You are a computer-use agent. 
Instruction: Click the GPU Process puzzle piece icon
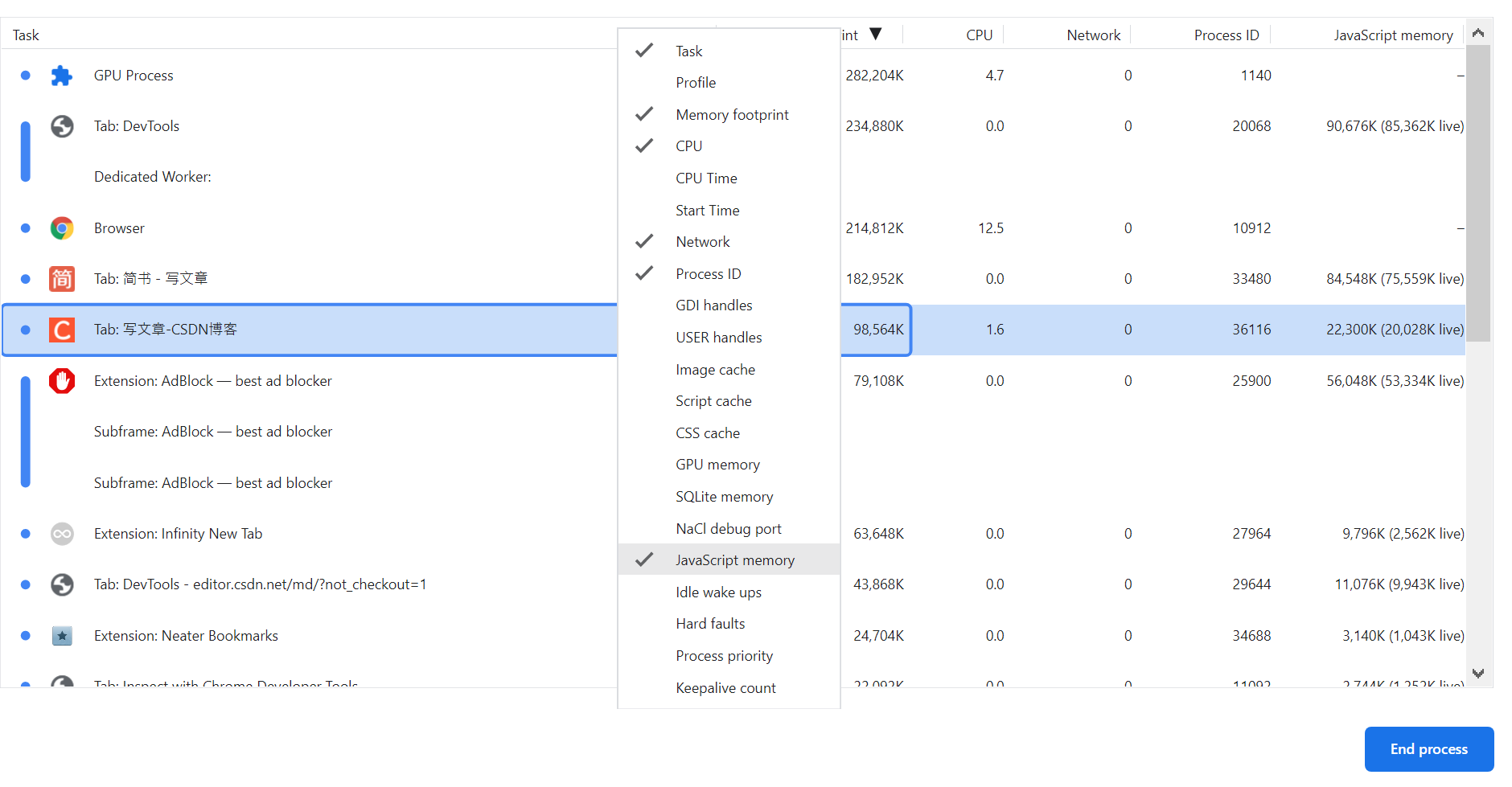click(62, 76)
